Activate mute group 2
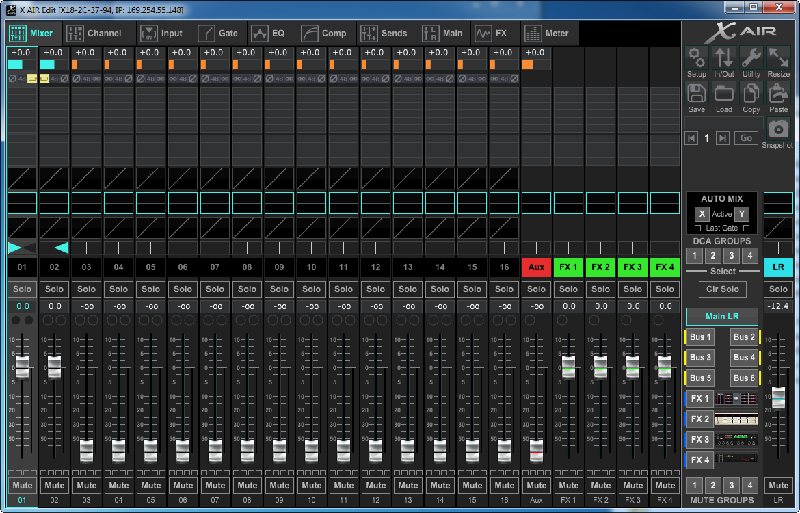The height and width of the screenshot is (513, 800). [713, 485]
